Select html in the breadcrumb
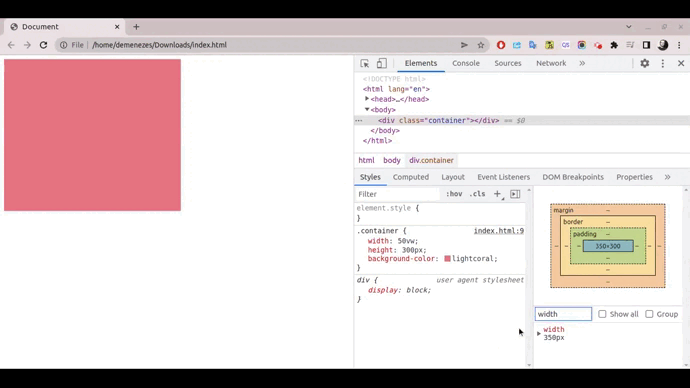The height and width of the screenshot is (388, 690). click(366, 160)
